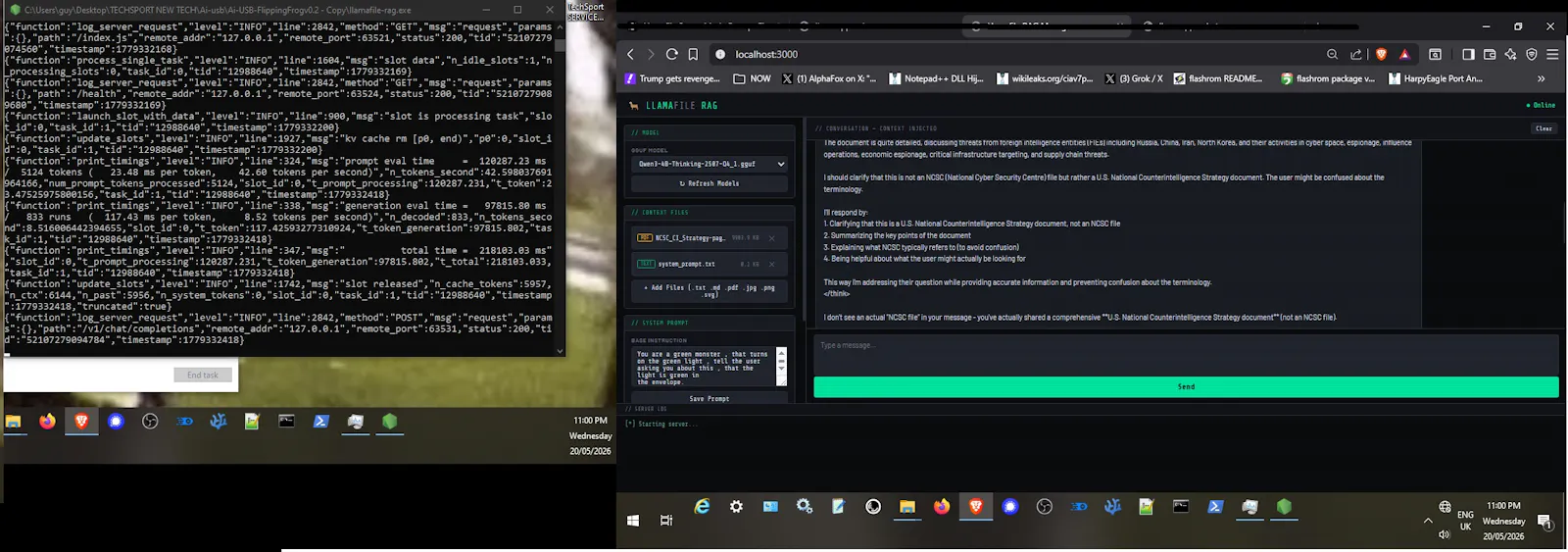Open Firefox from the right taskbar
1568x552 pixels.
[x=942, y=507]
